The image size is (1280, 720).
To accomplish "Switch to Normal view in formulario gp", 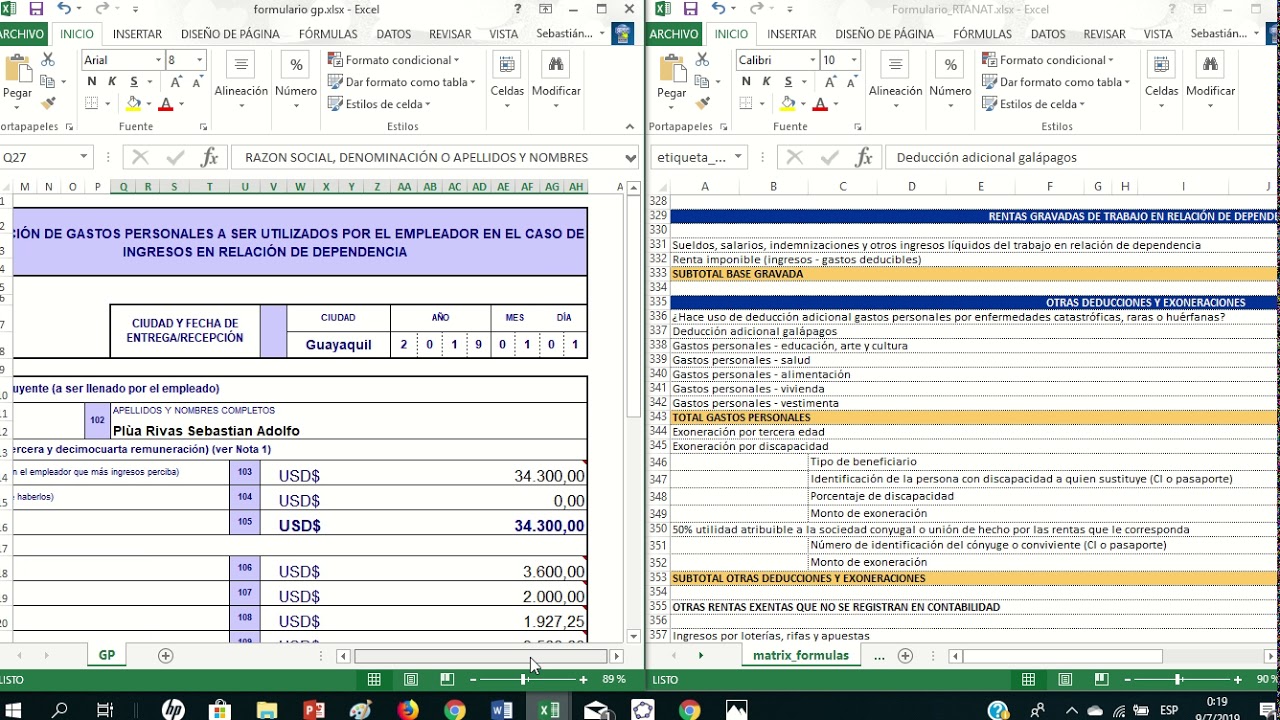I will point(374,679).
